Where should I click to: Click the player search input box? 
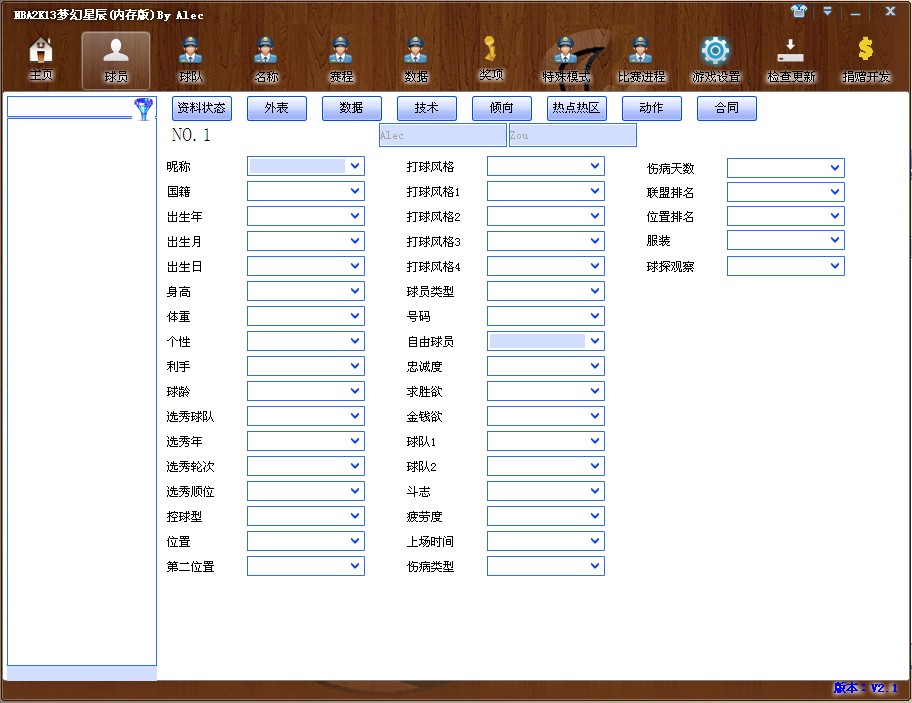click(x=70, y=107)
